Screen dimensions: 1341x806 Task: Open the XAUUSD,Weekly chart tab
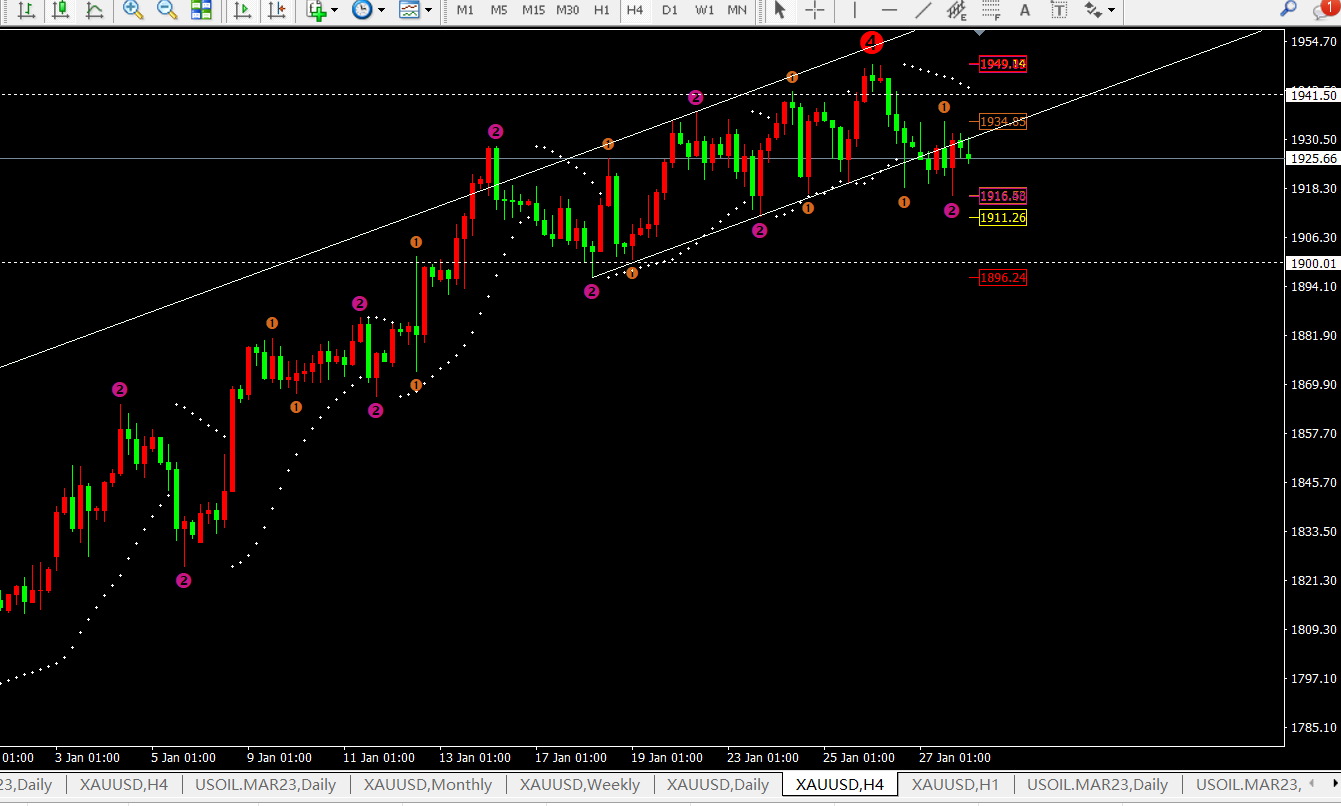[580, 785]
